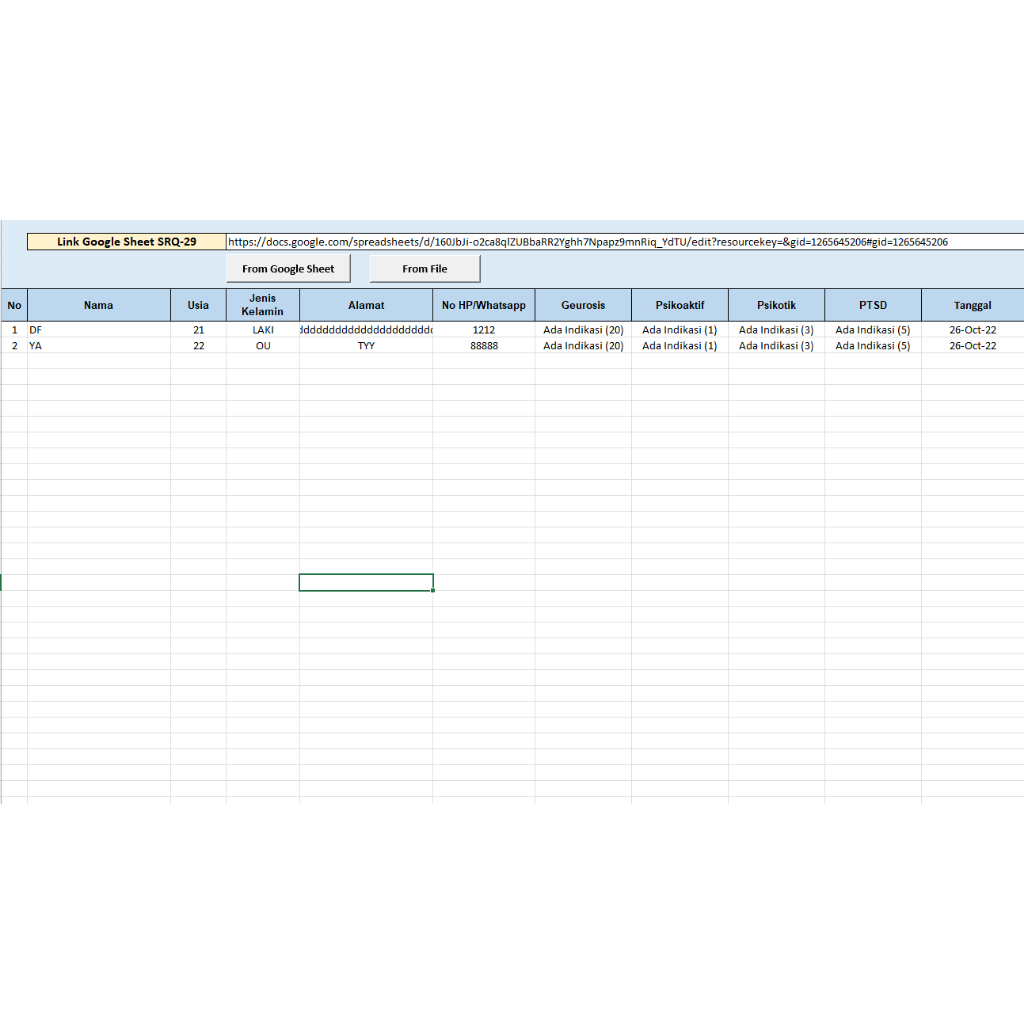Select YA's 26-Oct-22 date cell
This screenshot has height=1024, width=1024.
click(x=972, y=345)
